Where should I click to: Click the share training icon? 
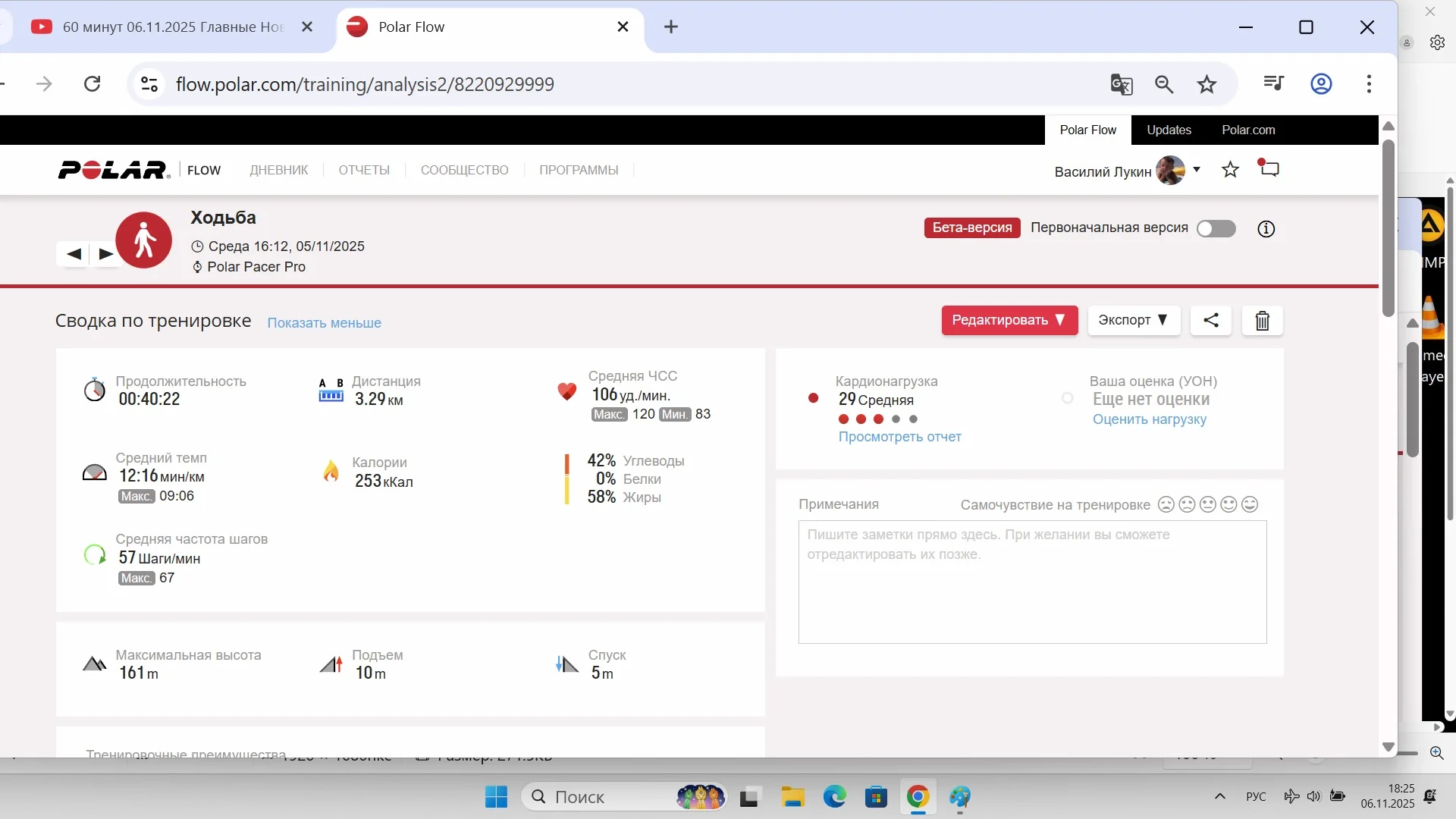coord(1210,320)
